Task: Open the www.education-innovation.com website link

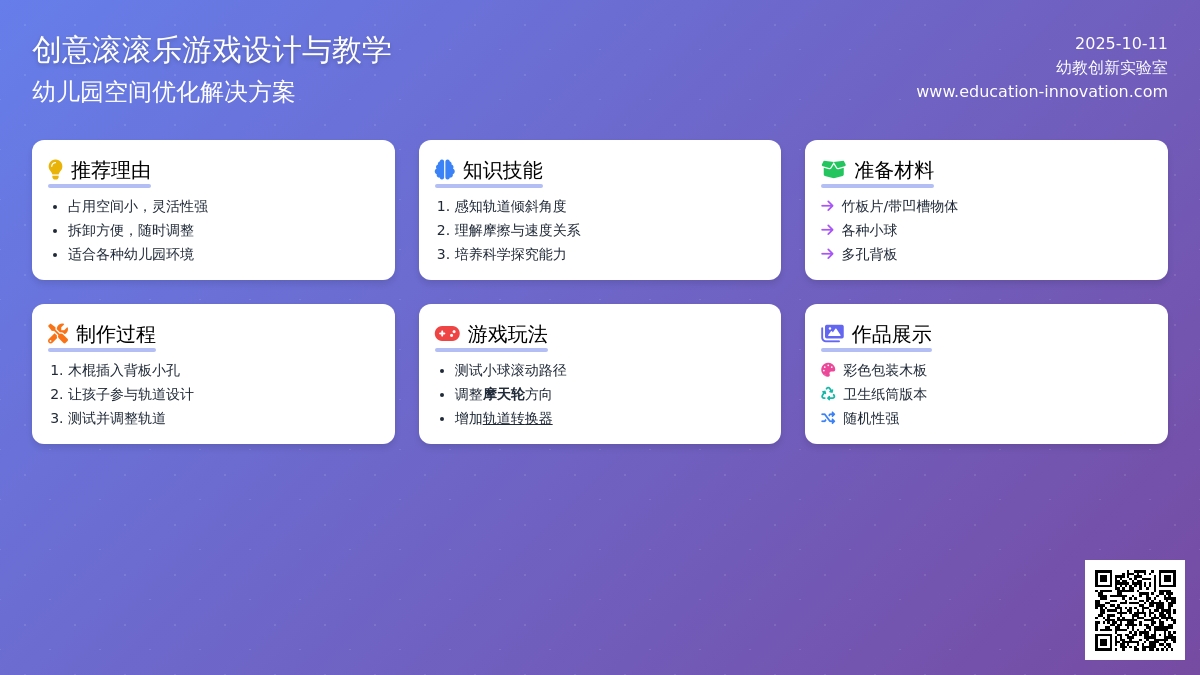Action: point(1041,91)
